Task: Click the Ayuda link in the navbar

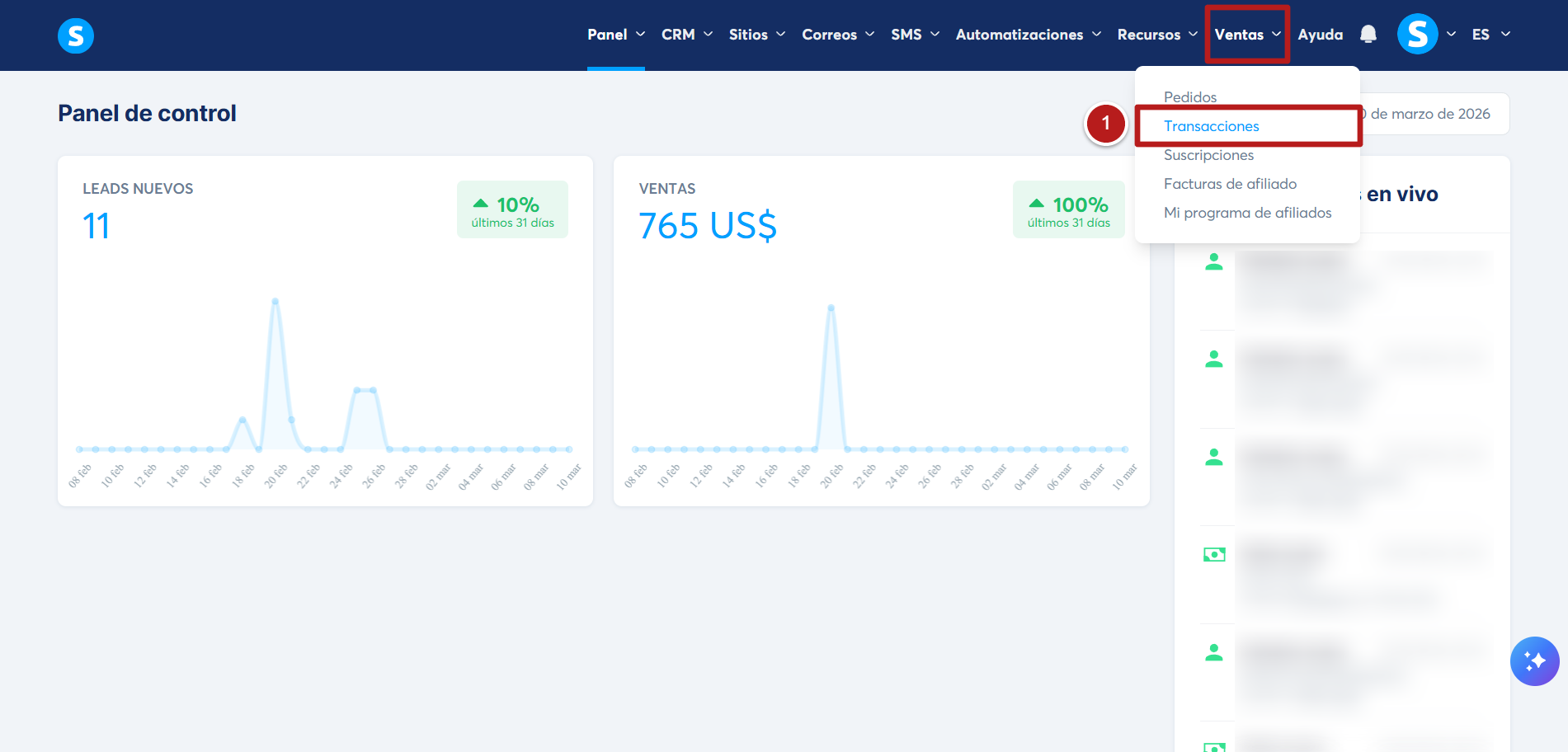Action: 1320,35
